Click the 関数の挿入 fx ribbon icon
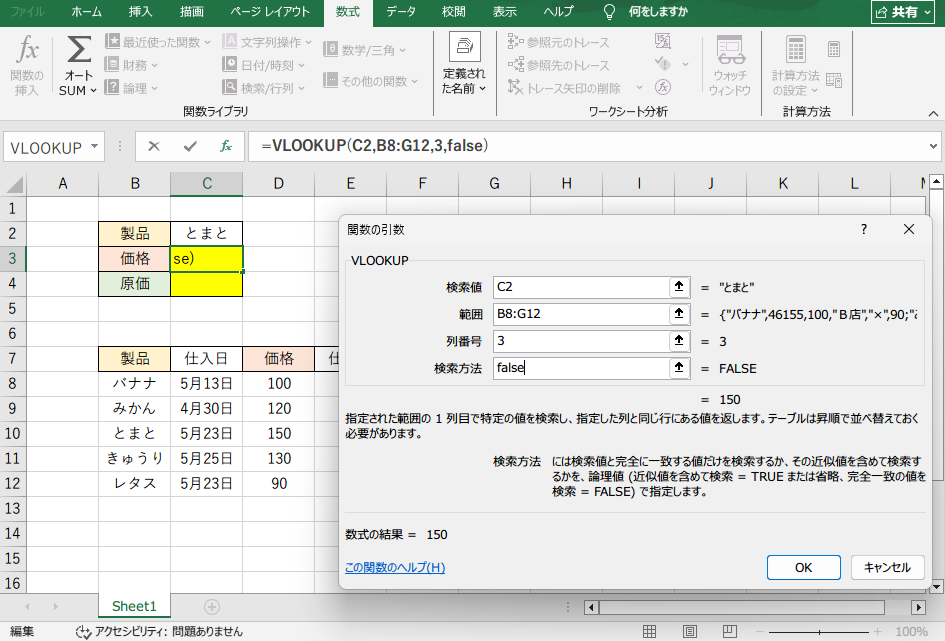945x641 pixels. tap(28, 52)
